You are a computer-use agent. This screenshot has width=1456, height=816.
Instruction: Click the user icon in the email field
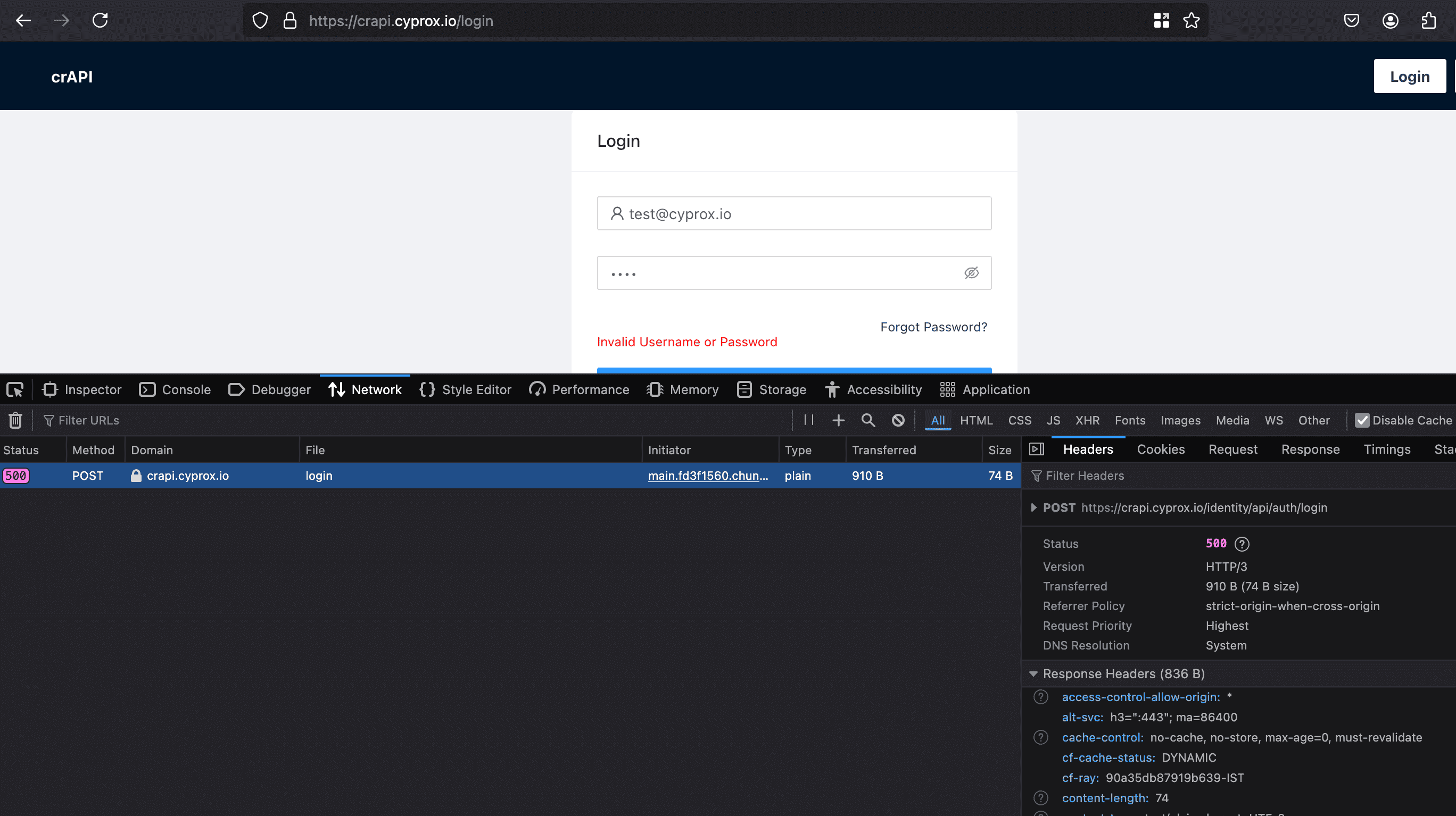point(617,214)
